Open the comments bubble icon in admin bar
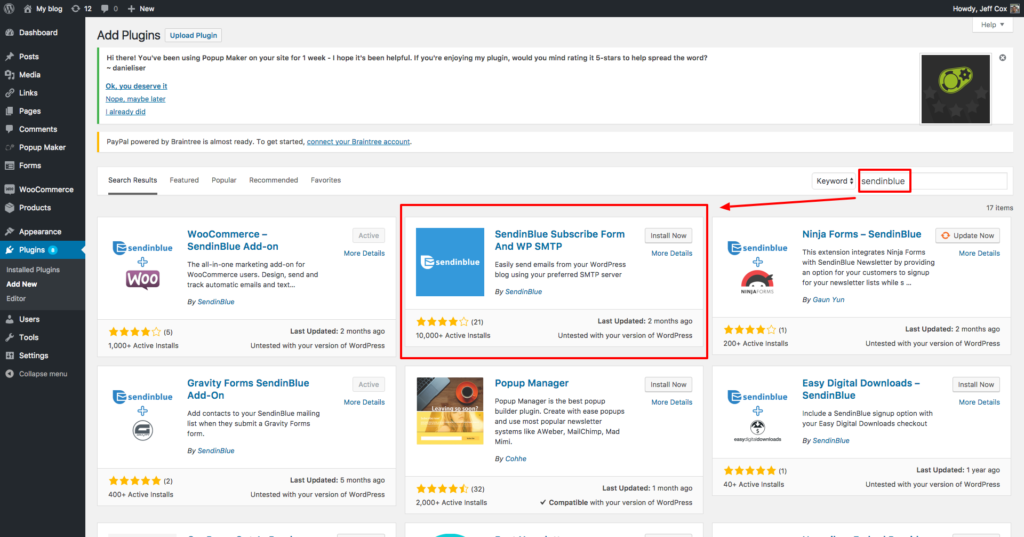This screenshot has width=1024, height=537. pos(105,8)
